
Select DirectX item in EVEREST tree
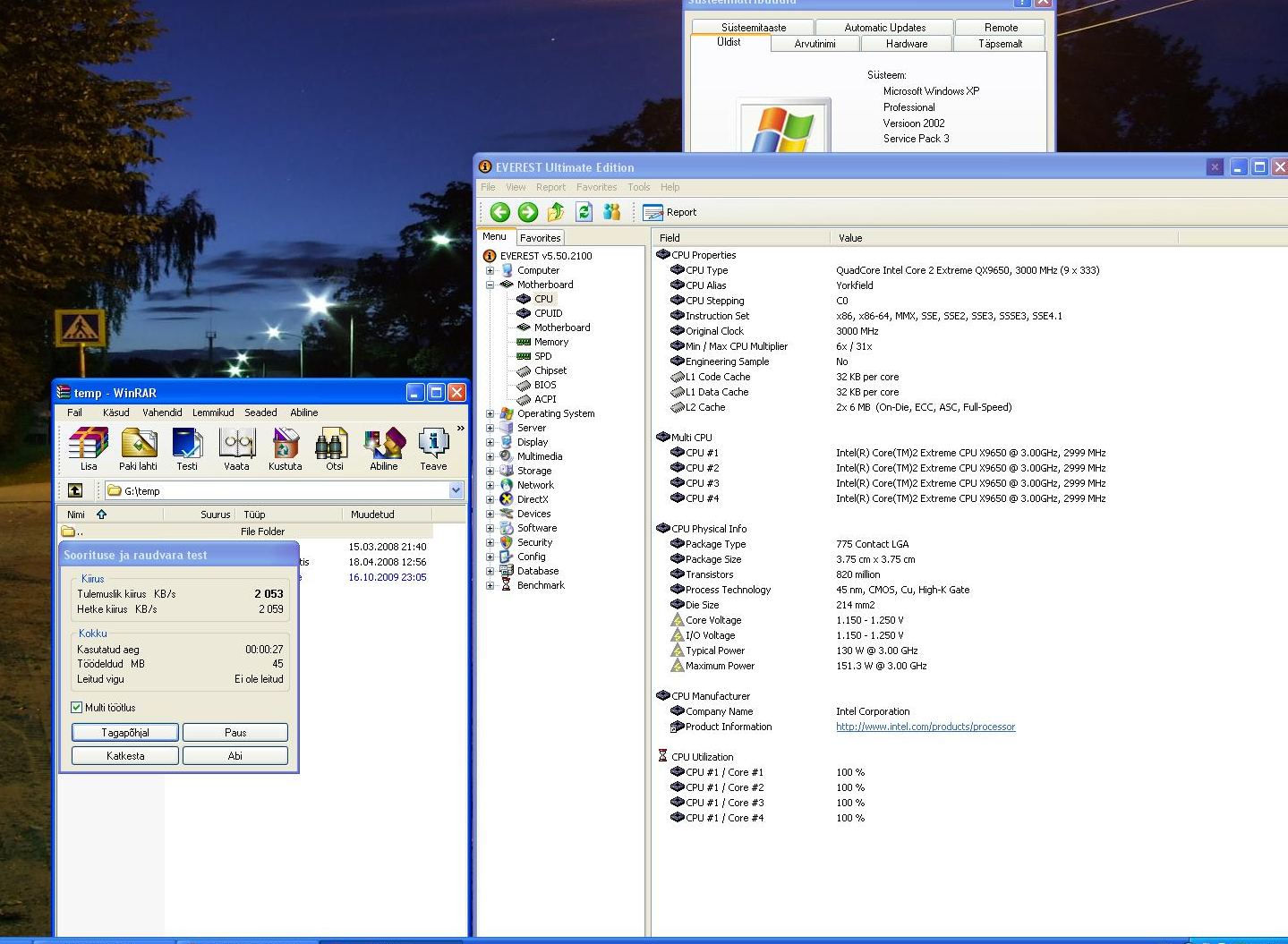(x=533, y=499)
